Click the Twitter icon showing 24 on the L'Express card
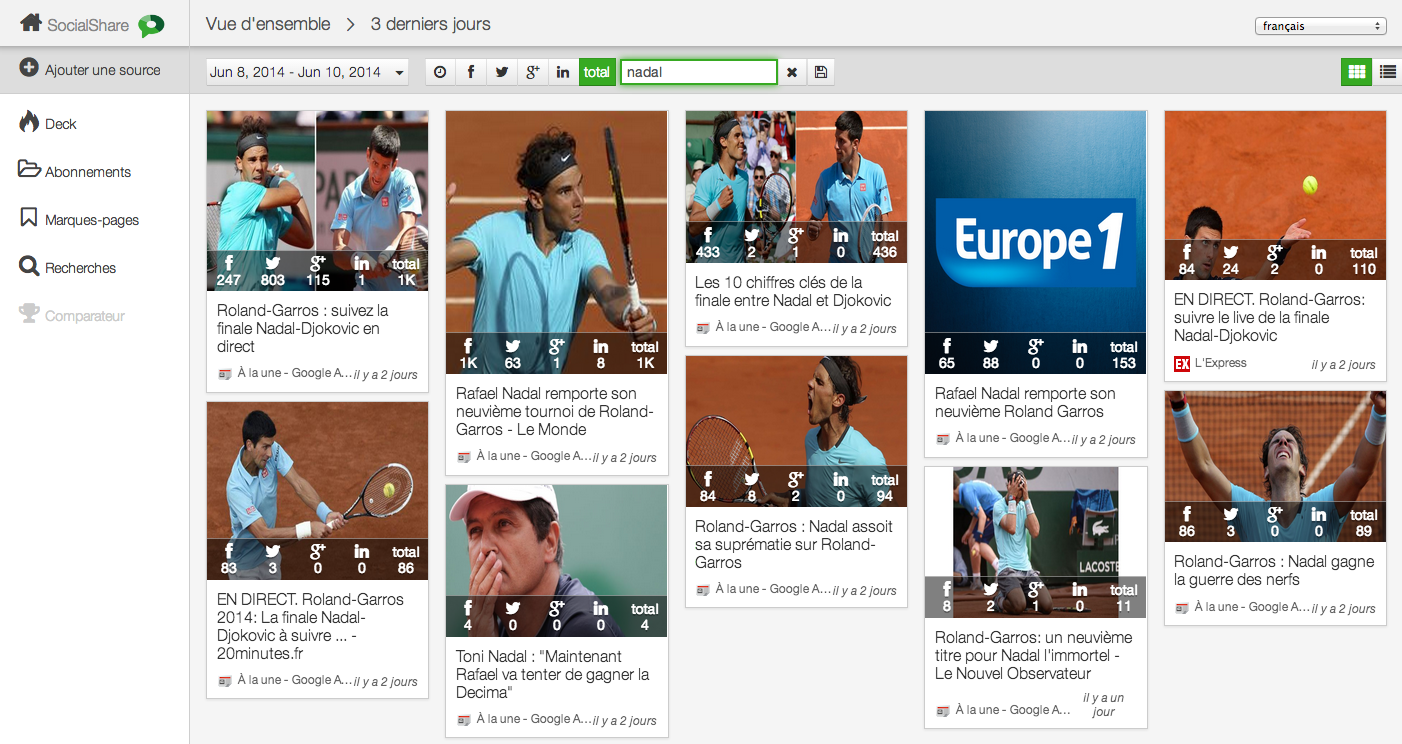This screenshot has width=1402, height=744. [1230, 252]
